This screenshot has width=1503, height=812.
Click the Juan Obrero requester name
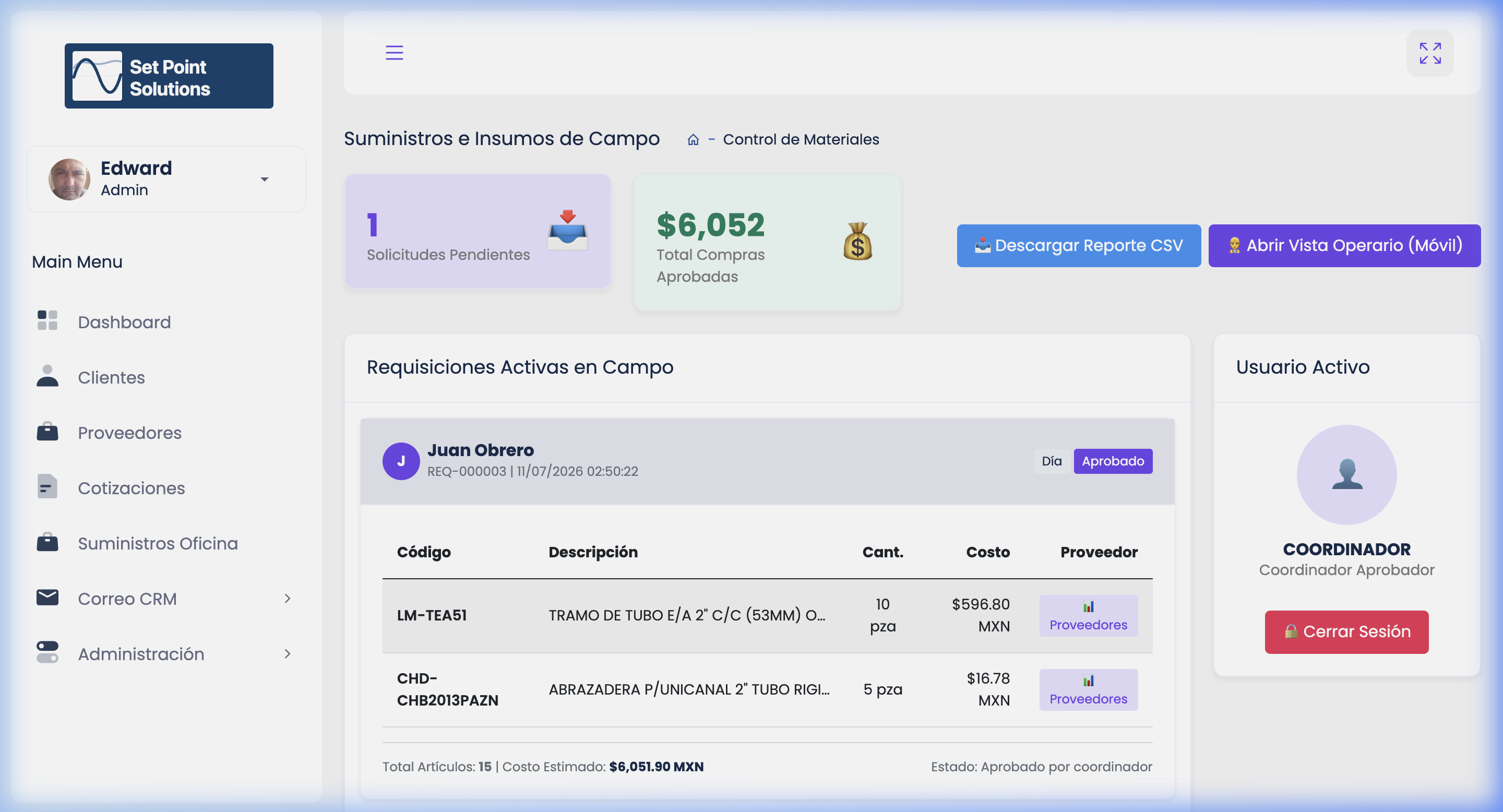480,450
